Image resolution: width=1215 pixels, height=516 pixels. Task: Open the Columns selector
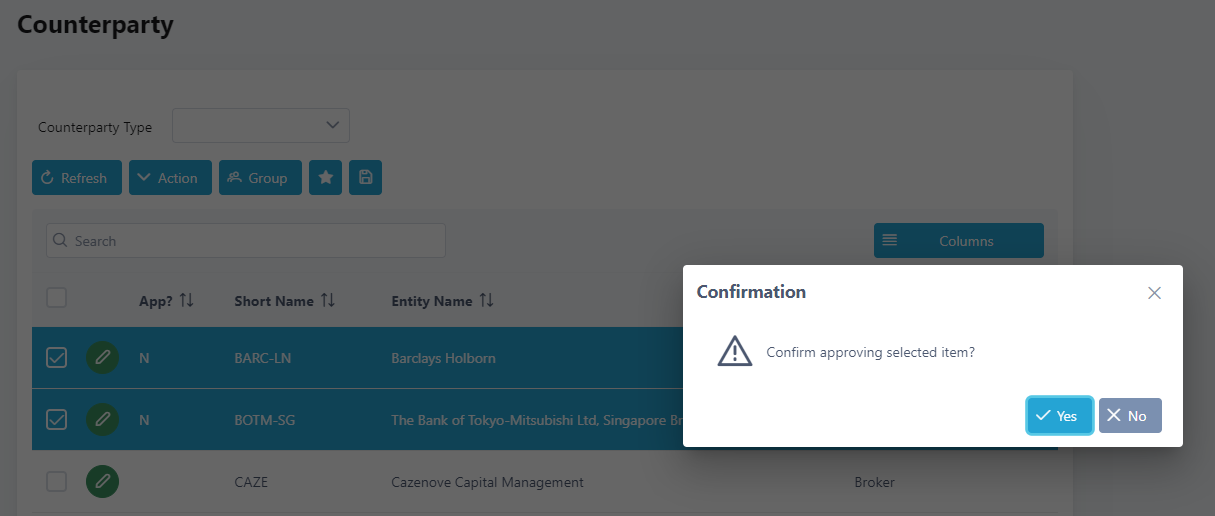point(959,241)
